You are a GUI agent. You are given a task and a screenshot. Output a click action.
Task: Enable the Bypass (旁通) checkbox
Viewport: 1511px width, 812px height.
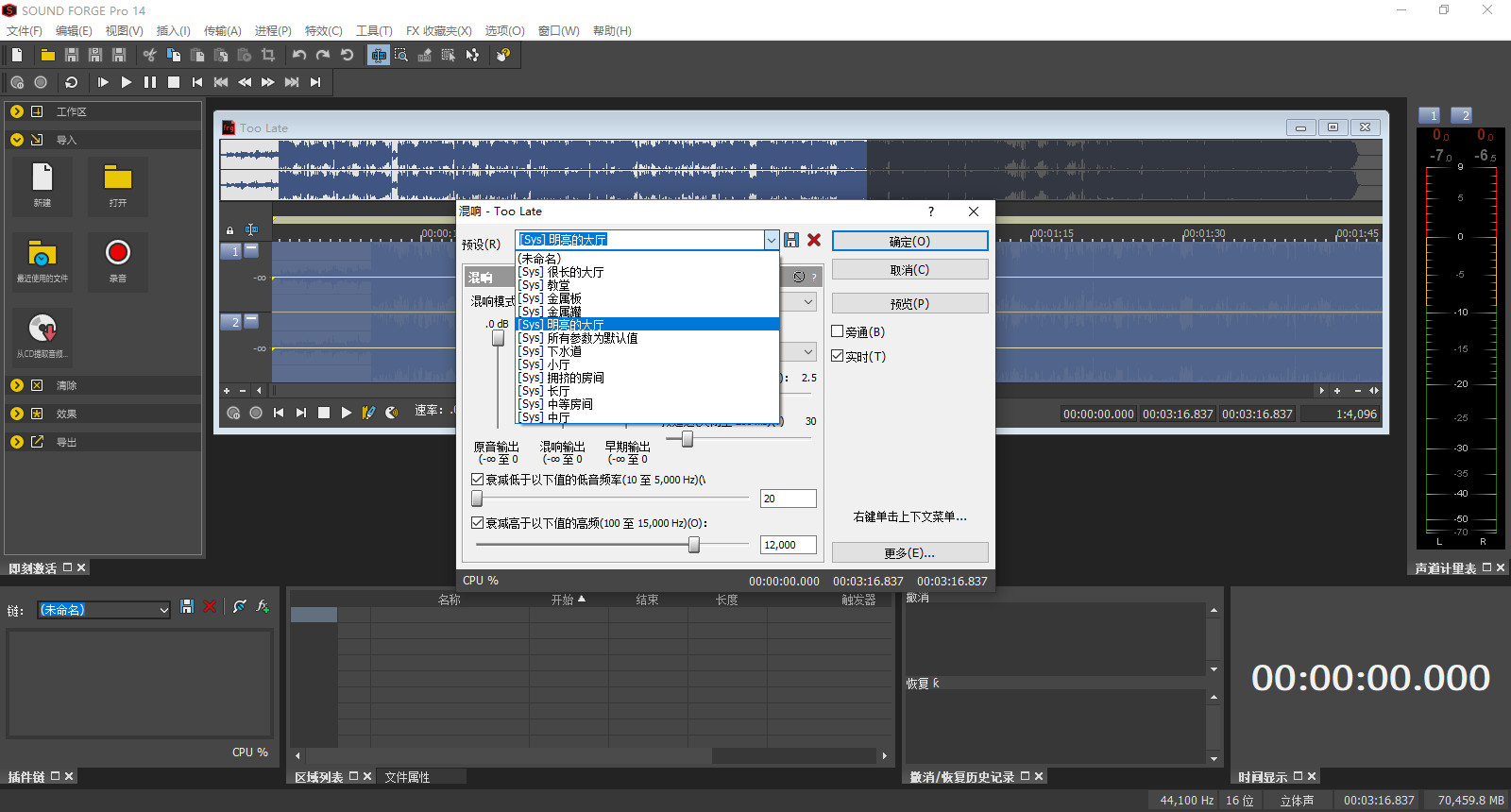838,331
